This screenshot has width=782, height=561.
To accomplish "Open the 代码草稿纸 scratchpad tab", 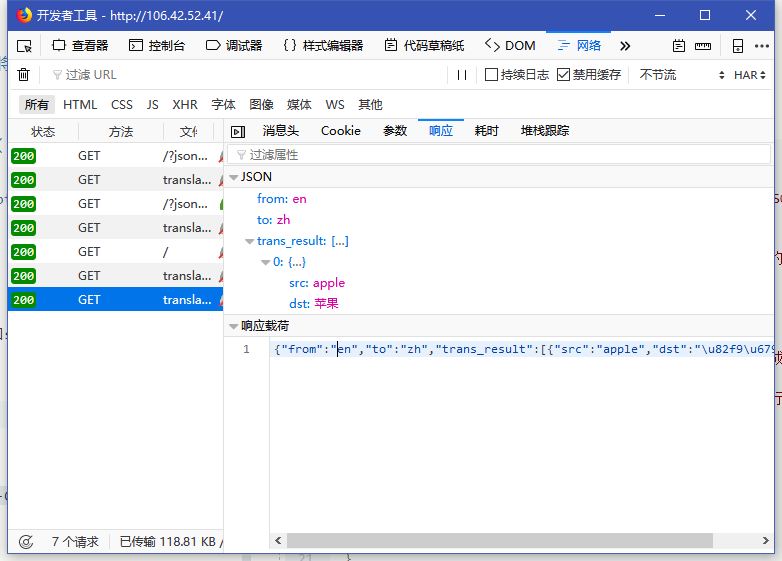I will point(424,46).
